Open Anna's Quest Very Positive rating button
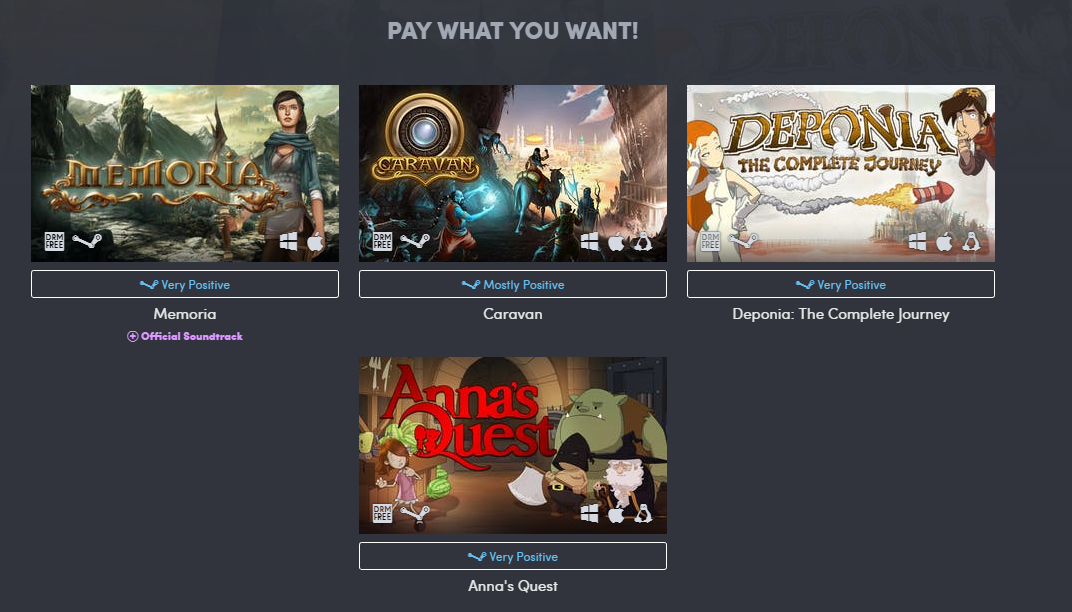This screenshot has width=1072, height=612. click(x=513, y=557)
